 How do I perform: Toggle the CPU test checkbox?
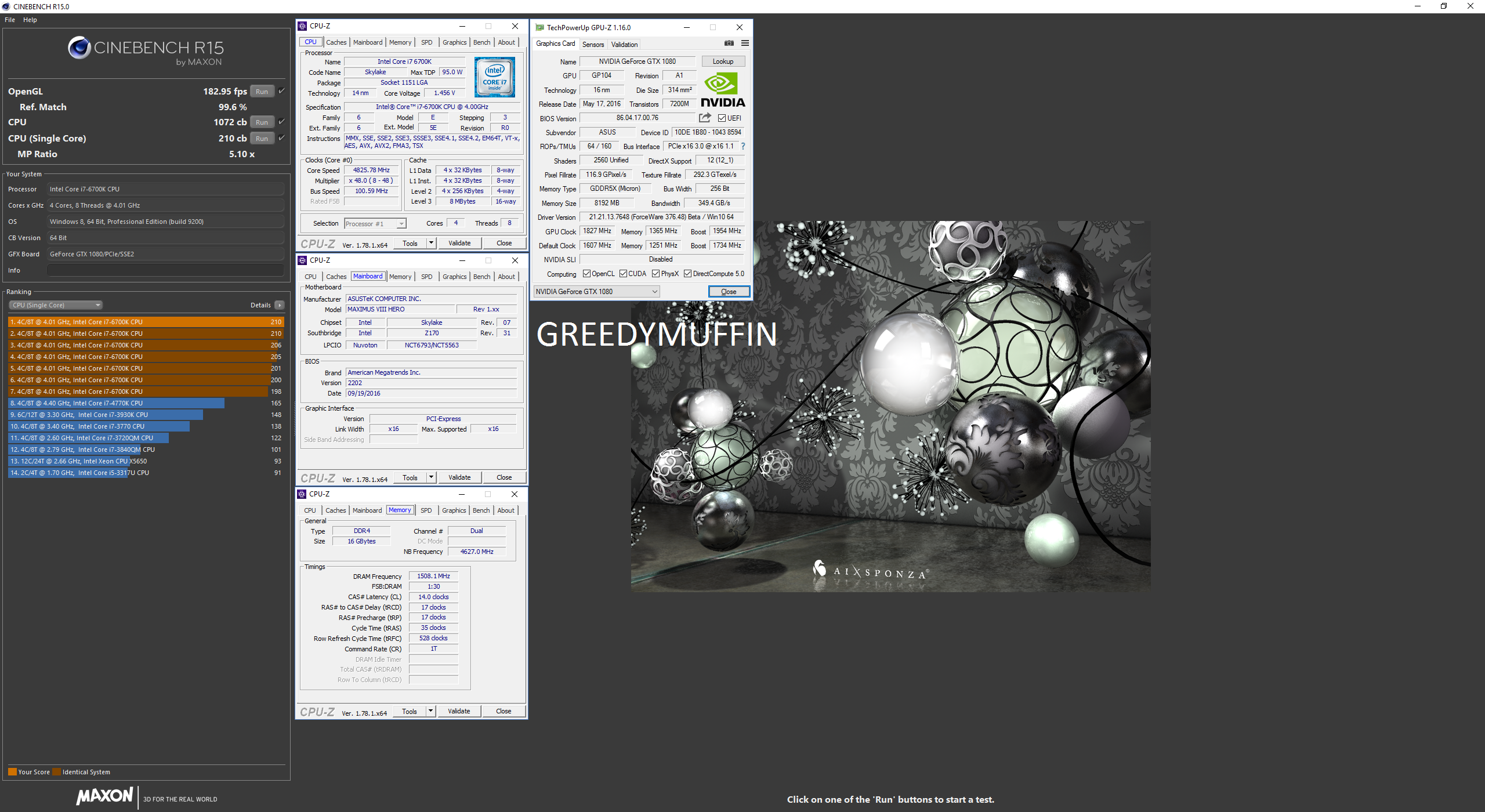coord(281,121)
